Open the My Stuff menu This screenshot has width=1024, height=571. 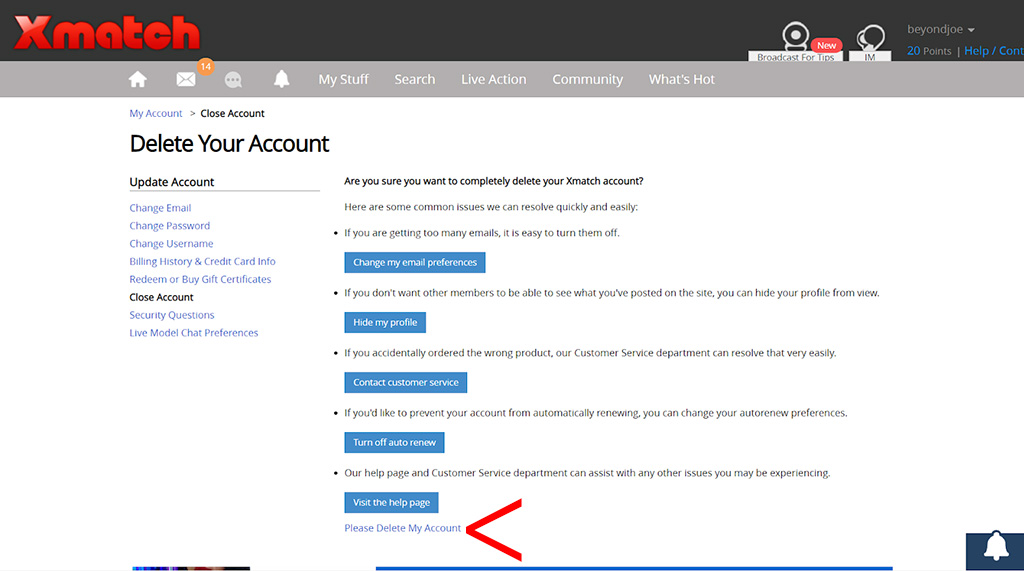(344, 79)
